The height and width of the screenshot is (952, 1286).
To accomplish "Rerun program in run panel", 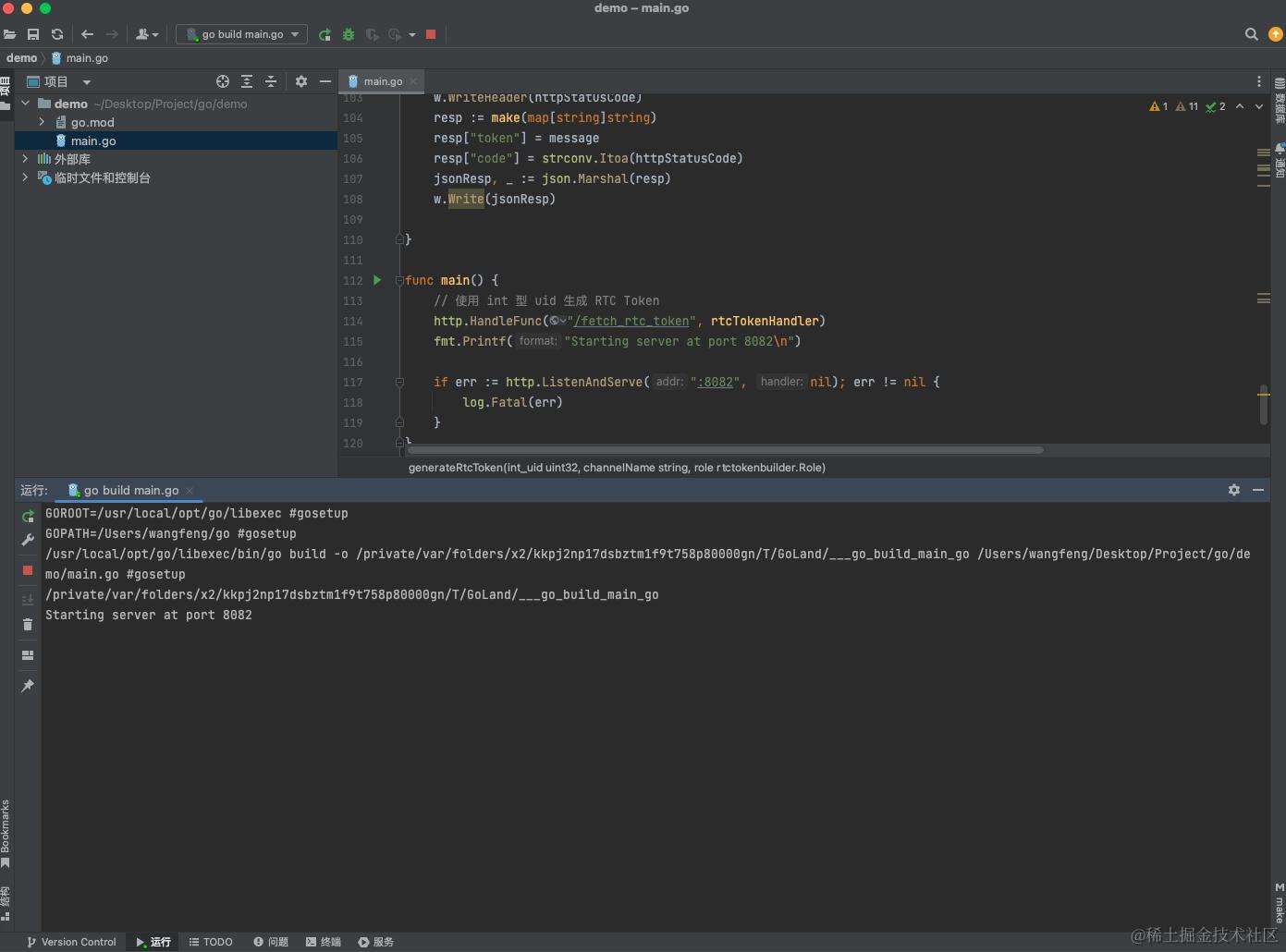I will [x=28, y=516].
